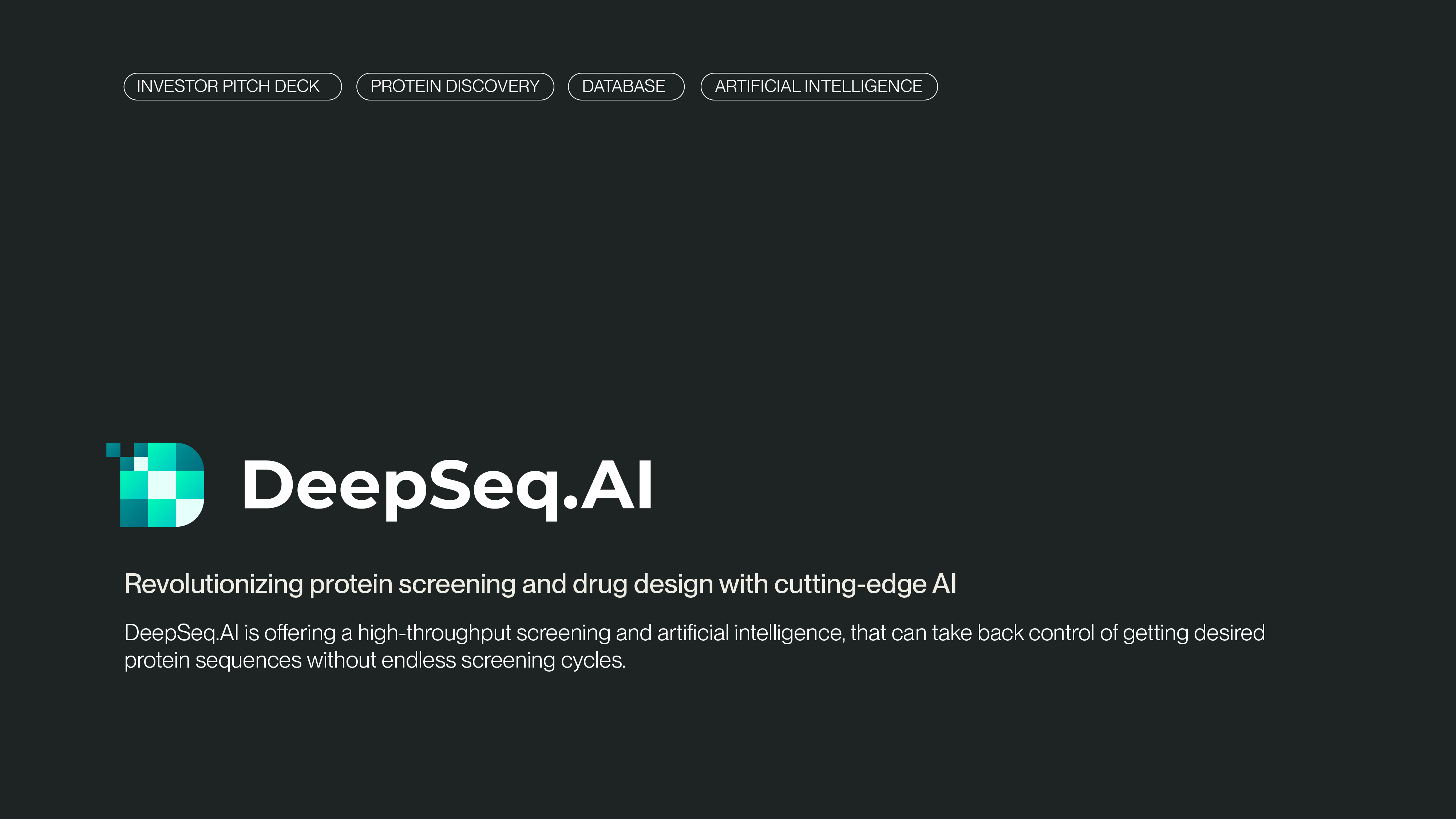This screenshot has height=819, width=1456.
Task: Click the pale rounded bottom-right corner of logo
Action: click(x=190, y=512)
